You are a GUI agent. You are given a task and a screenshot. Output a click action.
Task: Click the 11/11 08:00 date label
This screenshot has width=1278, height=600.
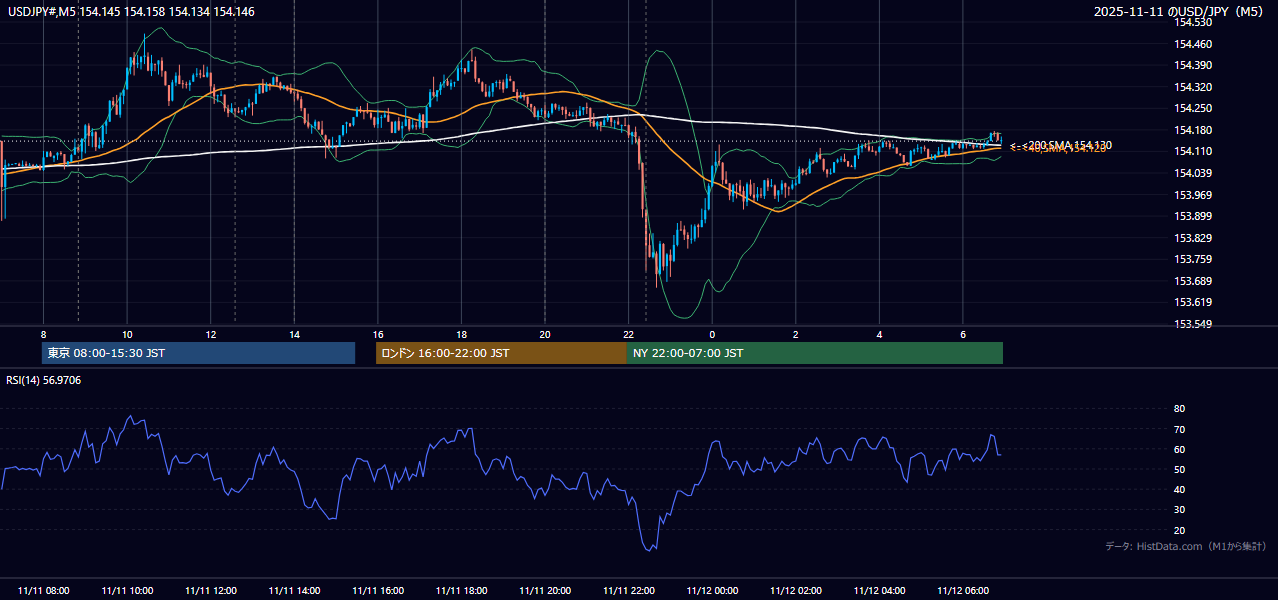(44, 591)
